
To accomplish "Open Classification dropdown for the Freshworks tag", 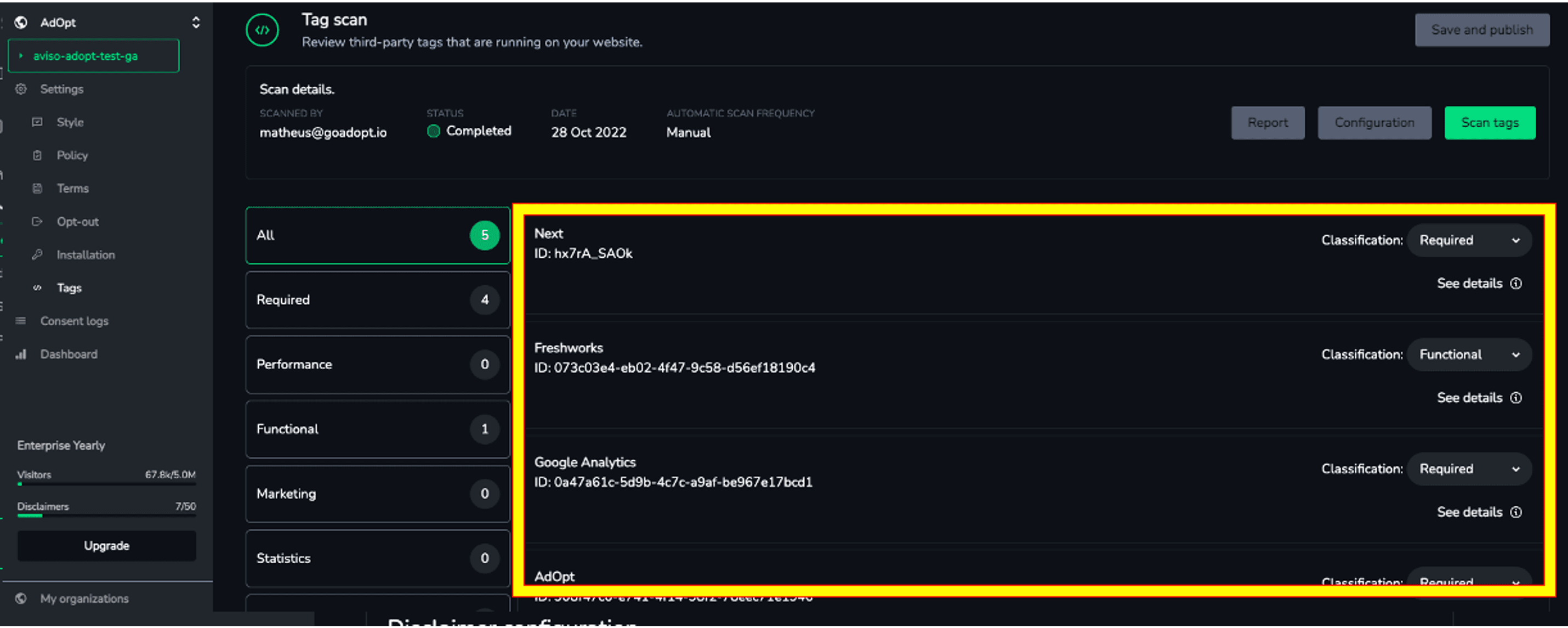I will coord(1469,355).
